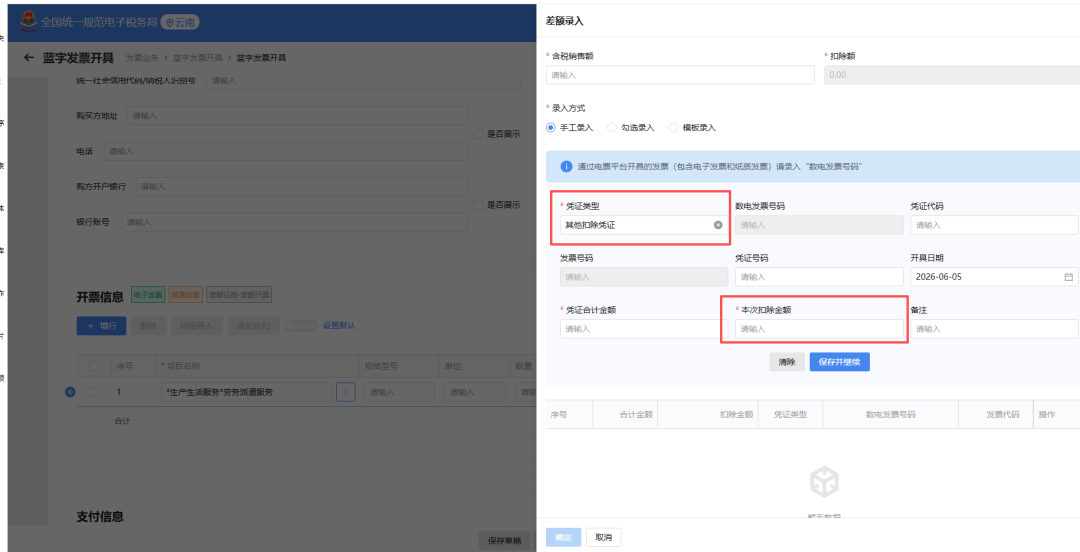Focus the 购方开户银行 input field

click(302, 187)
